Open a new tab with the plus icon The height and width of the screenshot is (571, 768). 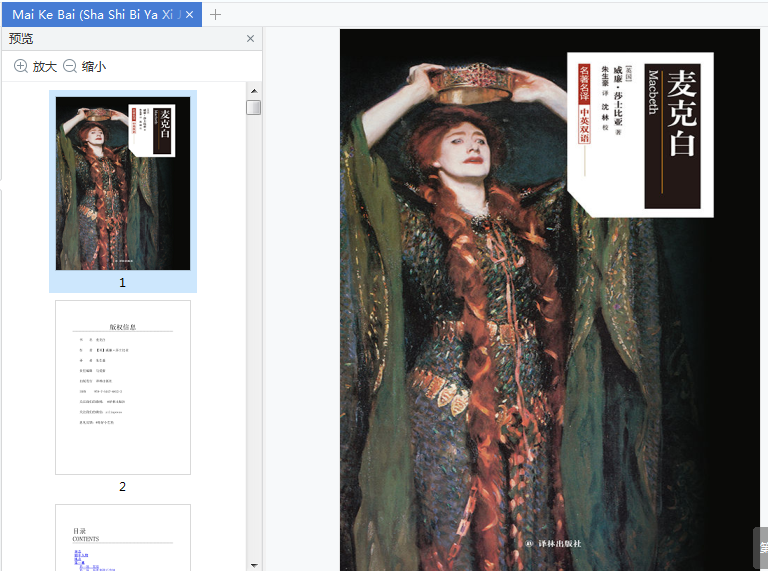point(215,14)
